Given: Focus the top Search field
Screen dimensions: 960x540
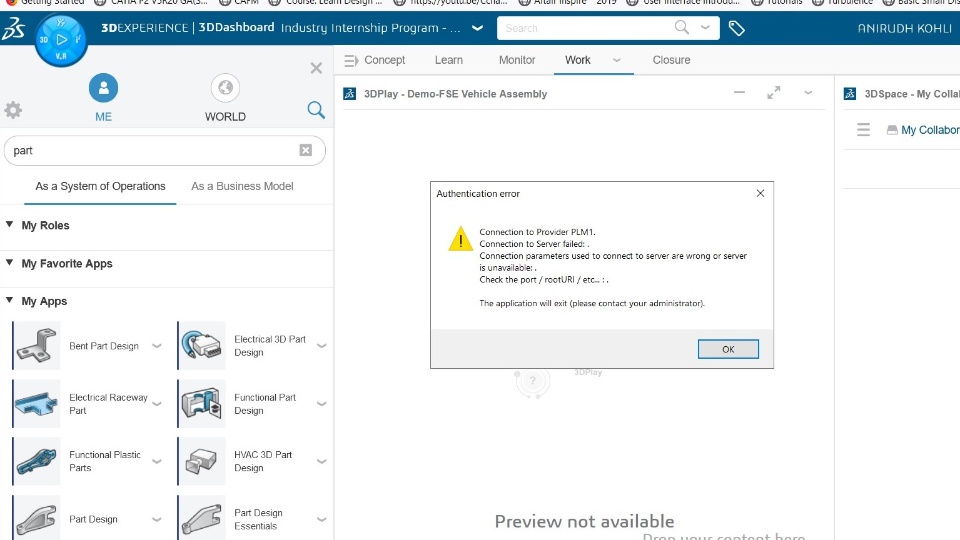Looking at the screenshot, I should (x=587, y=28).
